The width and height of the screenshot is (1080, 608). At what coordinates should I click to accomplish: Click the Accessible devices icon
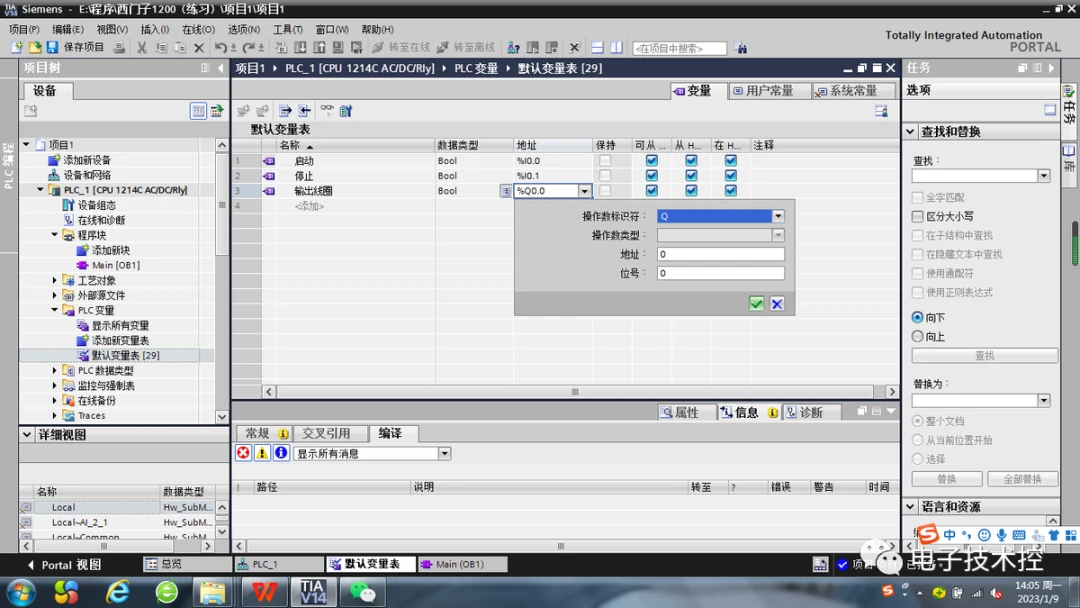[x=513, y=48]
